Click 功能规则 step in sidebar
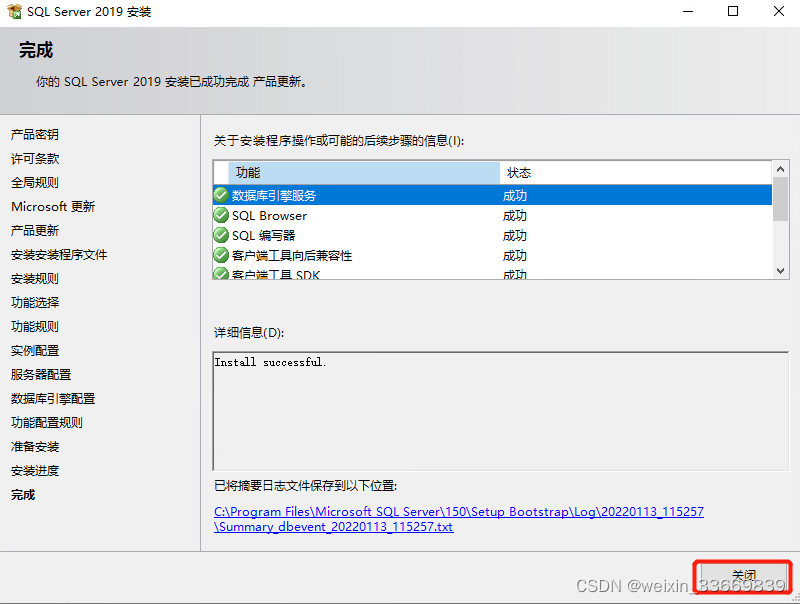 pyautogui.click(x=35, y=326)
